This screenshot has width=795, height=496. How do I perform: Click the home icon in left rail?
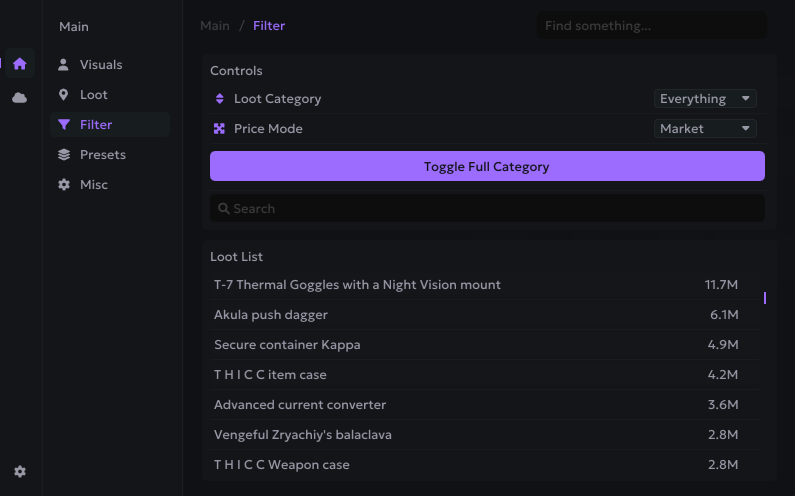coord(20,64)
